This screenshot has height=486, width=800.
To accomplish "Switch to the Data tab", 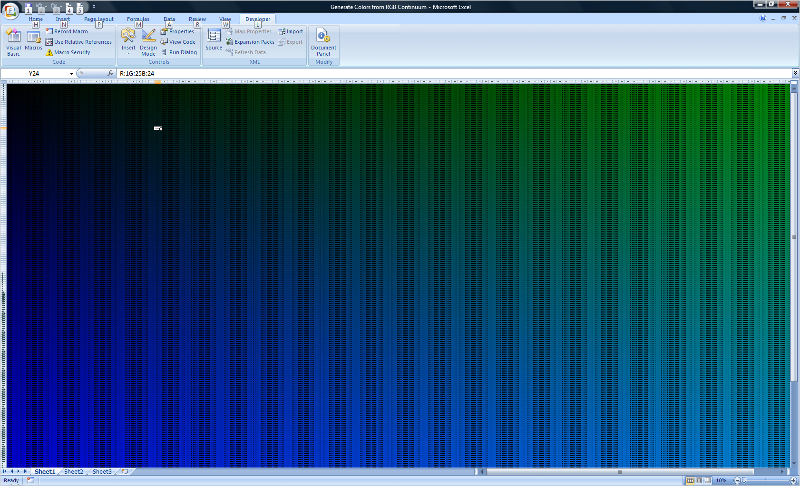I will 169,19.
